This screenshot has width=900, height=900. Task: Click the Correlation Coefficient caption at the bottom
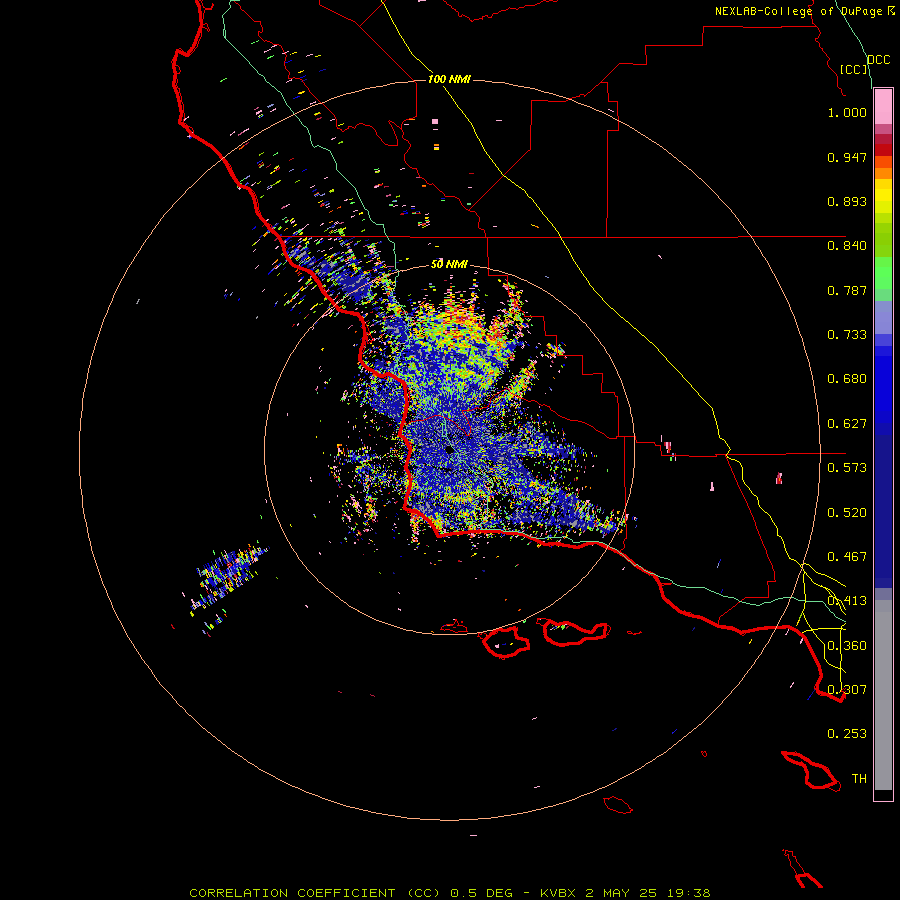coord(449,893)
